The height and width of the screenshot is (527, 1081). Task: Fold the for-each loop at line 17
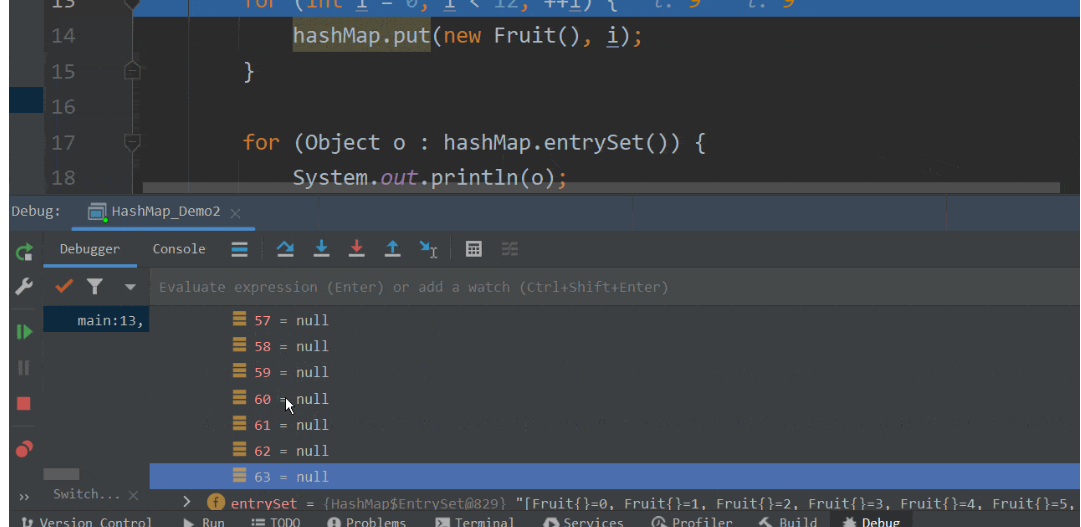[132, 142]
